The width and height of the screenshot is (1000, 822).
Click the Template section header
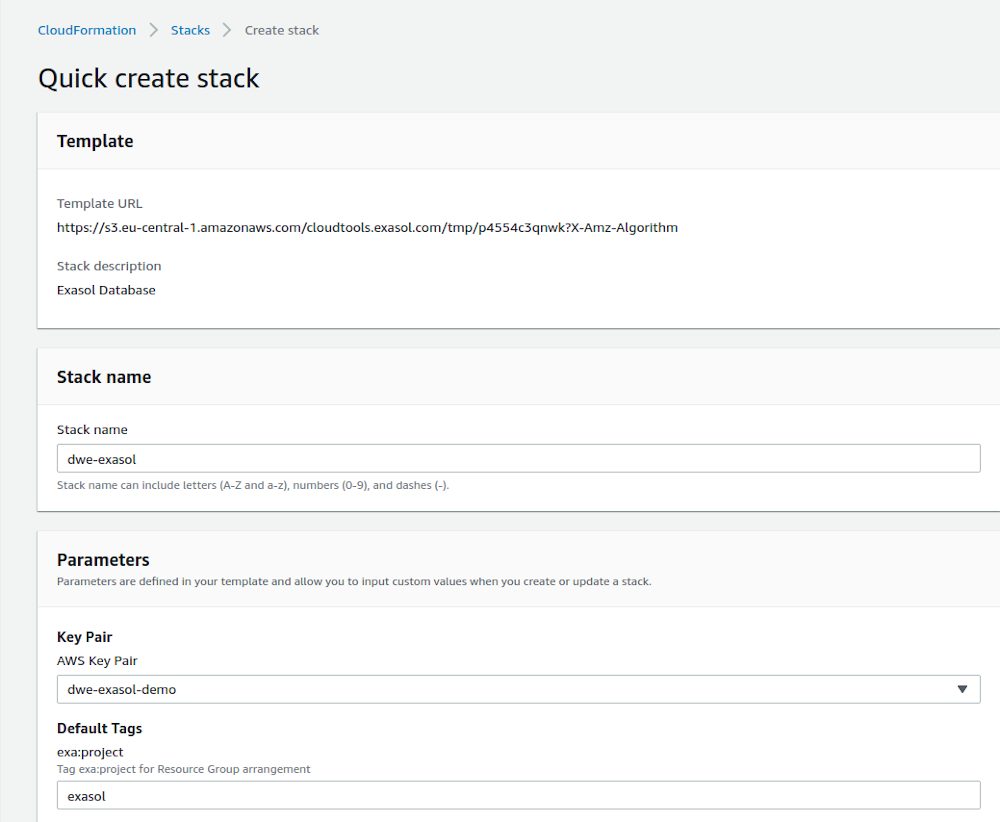coord(95,141)
